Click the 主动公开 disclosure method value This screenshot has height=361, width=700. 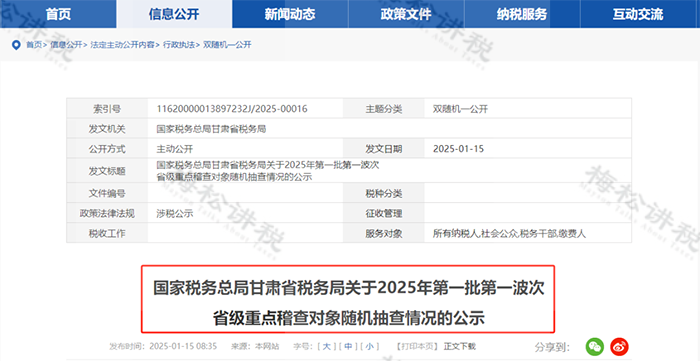click(175, 149)
